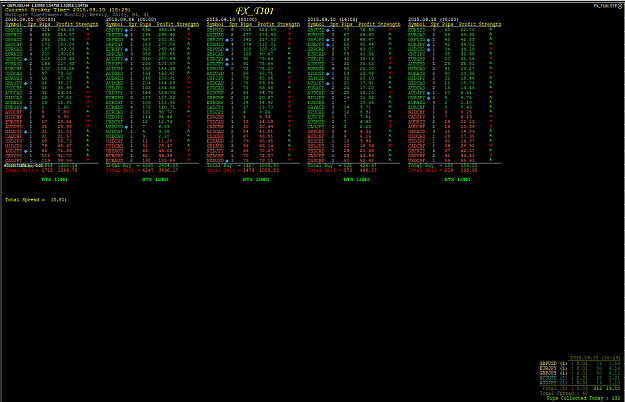Click the Total Sell 573 row
This screenshot has height=402, width=625.
(x=344, y=170)
